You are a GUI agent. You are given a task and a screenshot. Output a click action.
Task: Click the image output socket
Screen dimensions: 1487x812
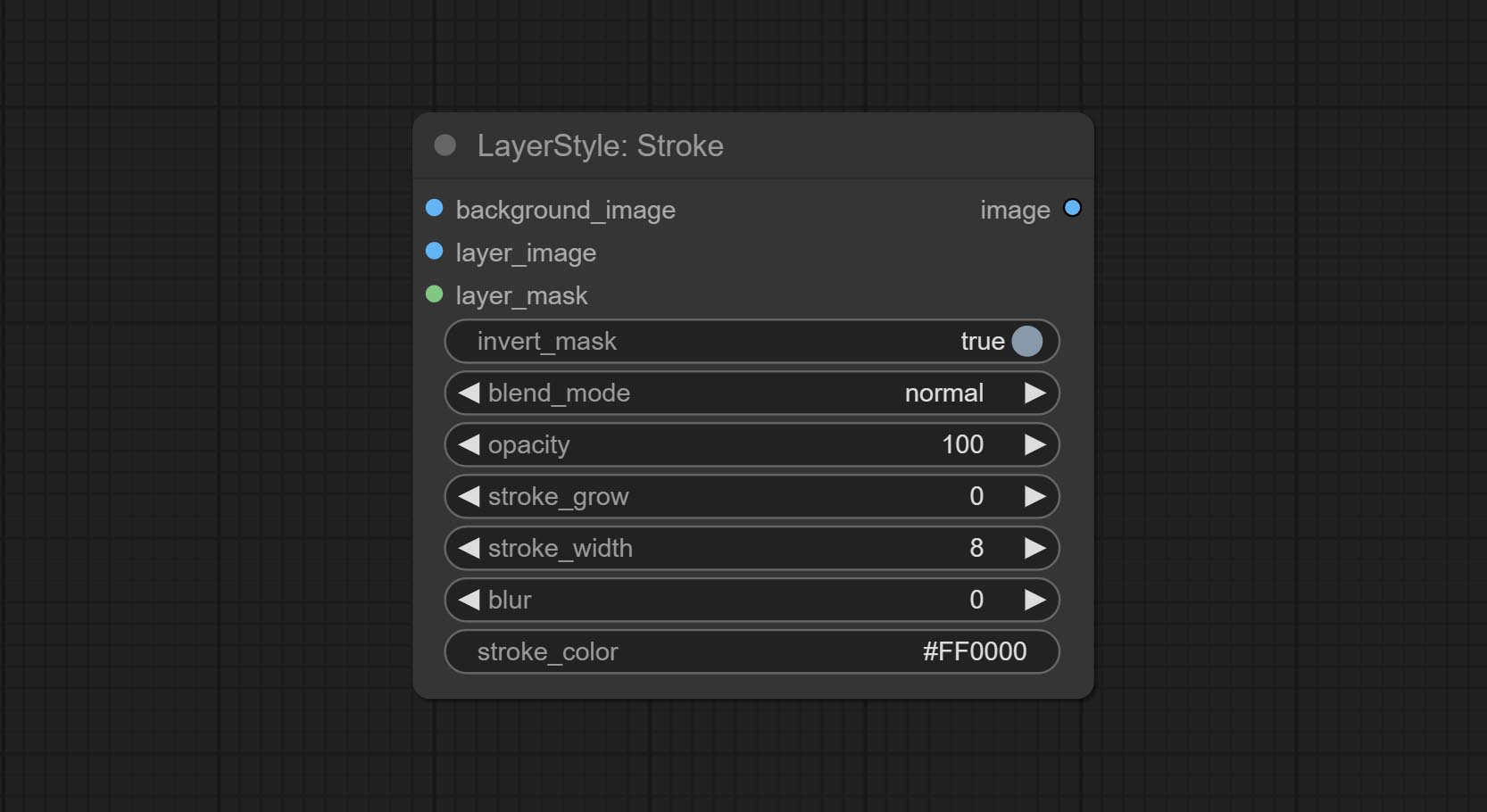coord(1072,208)
